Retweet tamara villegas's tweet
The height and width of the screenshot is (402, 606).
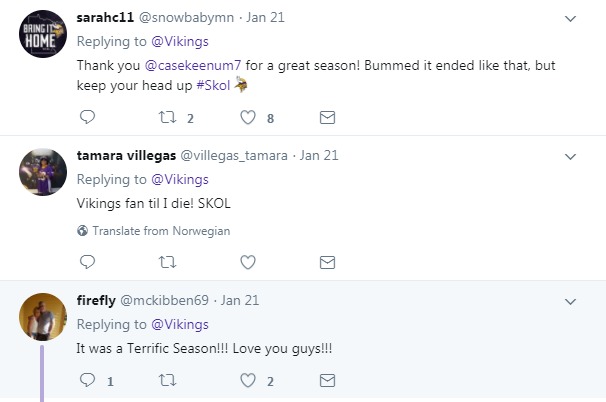pyautogui.click(x=167, y=263)
